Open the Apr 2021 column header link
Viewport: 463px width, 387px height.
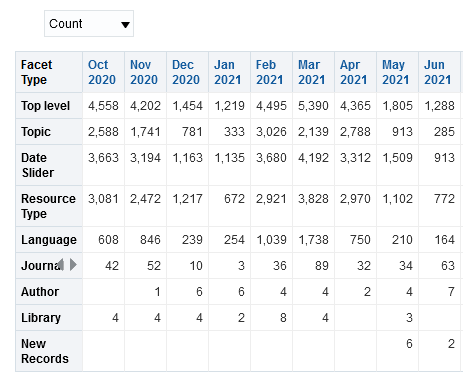(354, 72)
